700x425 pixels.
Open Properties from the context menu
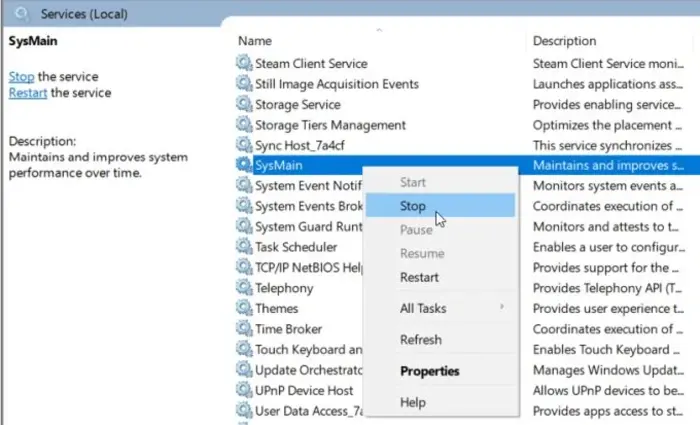(430, 371)
